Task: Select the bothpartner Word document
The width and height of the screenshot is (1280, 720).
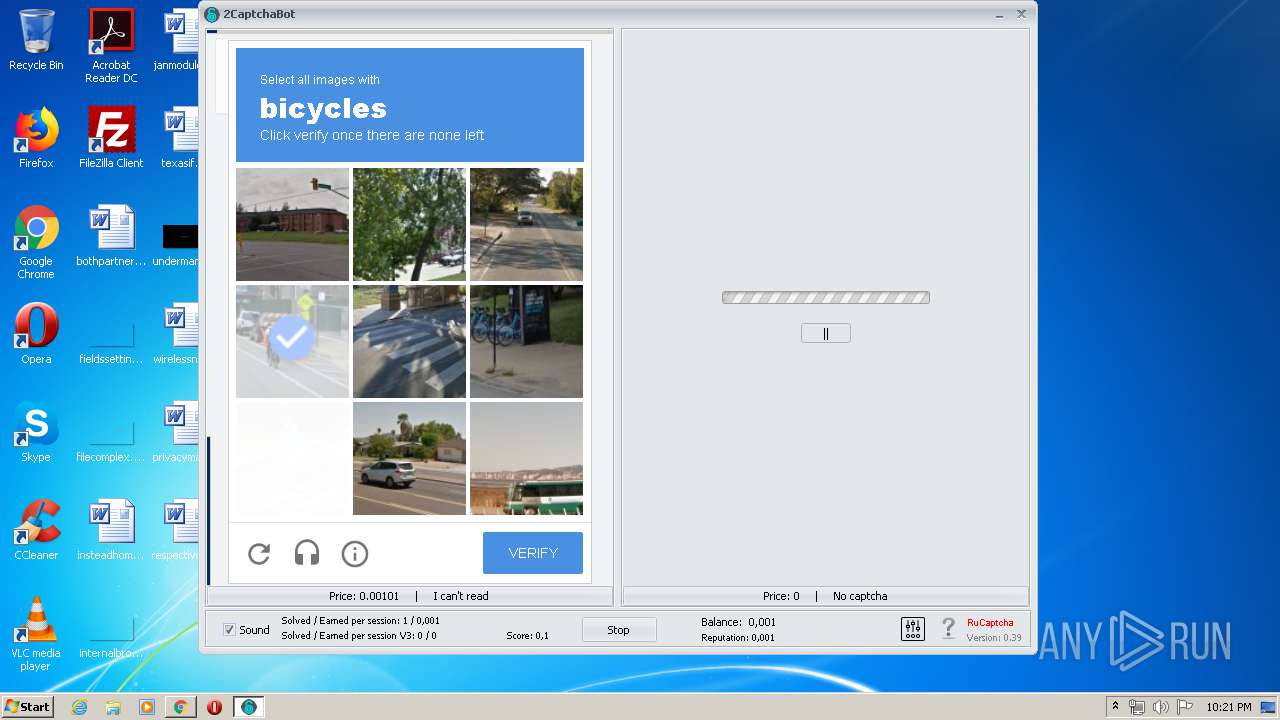Action: (x=111, y=236)
